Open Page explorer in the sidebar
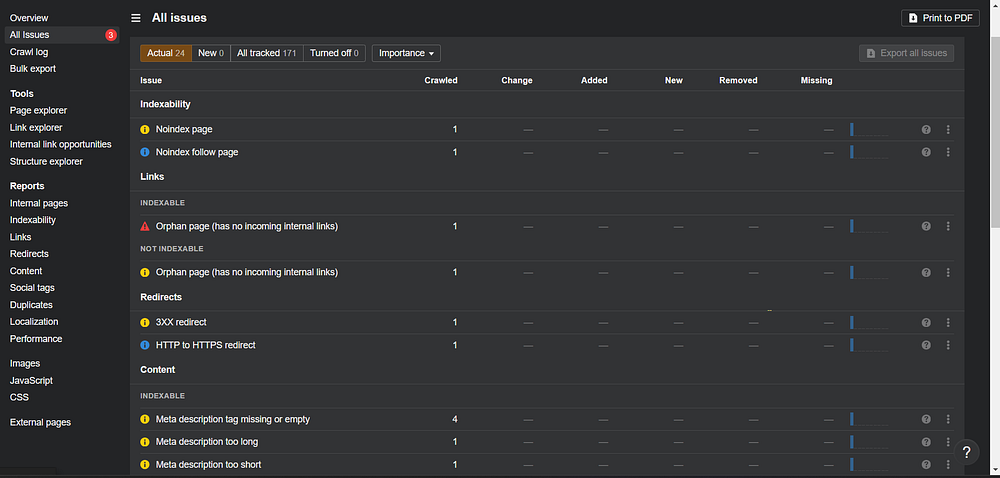 39,110
